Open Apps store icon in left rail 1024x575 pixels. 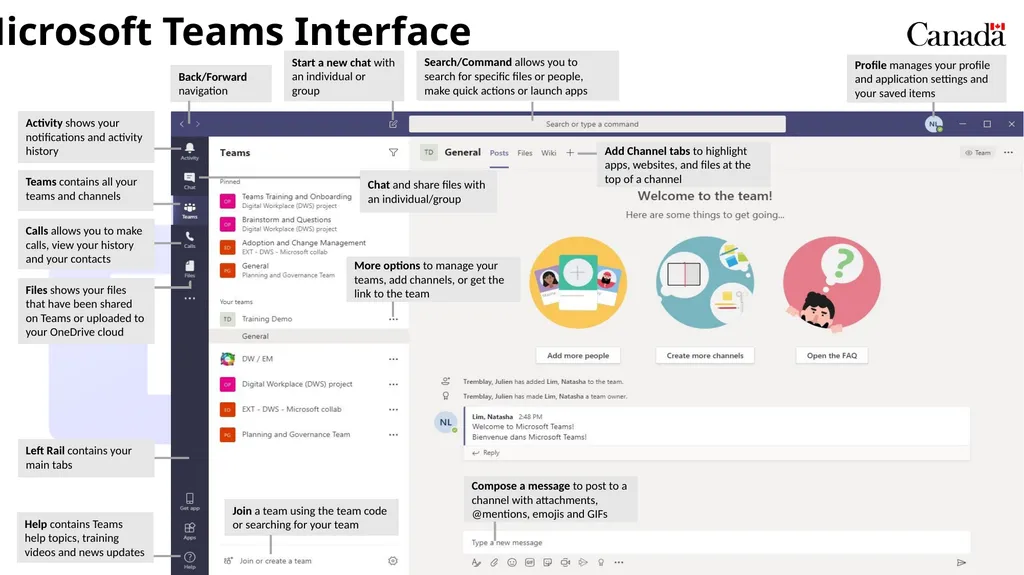(x=189, y=531)
